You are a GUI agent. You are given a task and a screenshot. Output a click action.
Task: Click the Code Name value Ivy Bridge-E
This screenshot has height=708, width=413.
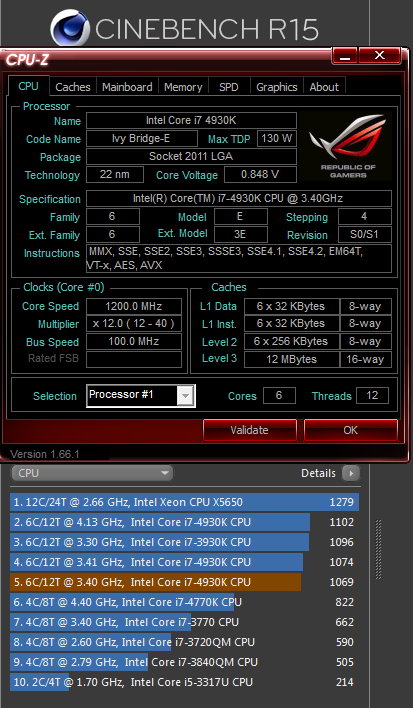[142, 138]
